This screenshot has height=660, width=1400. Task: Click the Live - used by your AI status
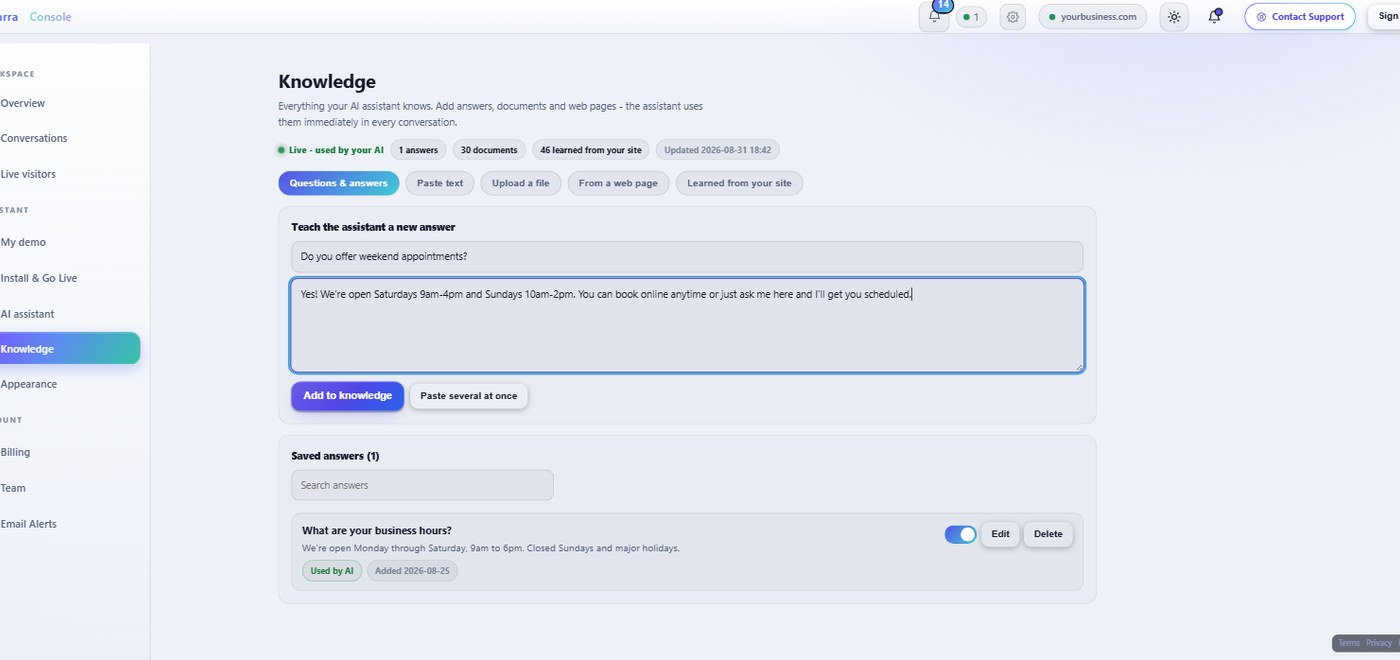pos(331,150)
